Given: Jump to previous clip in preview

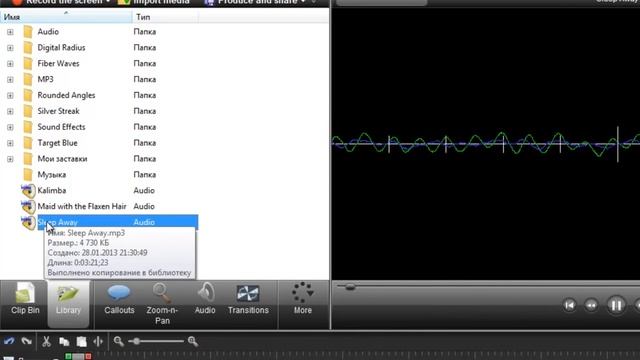Looking at the screenshot, I should (x=569, y=305).
